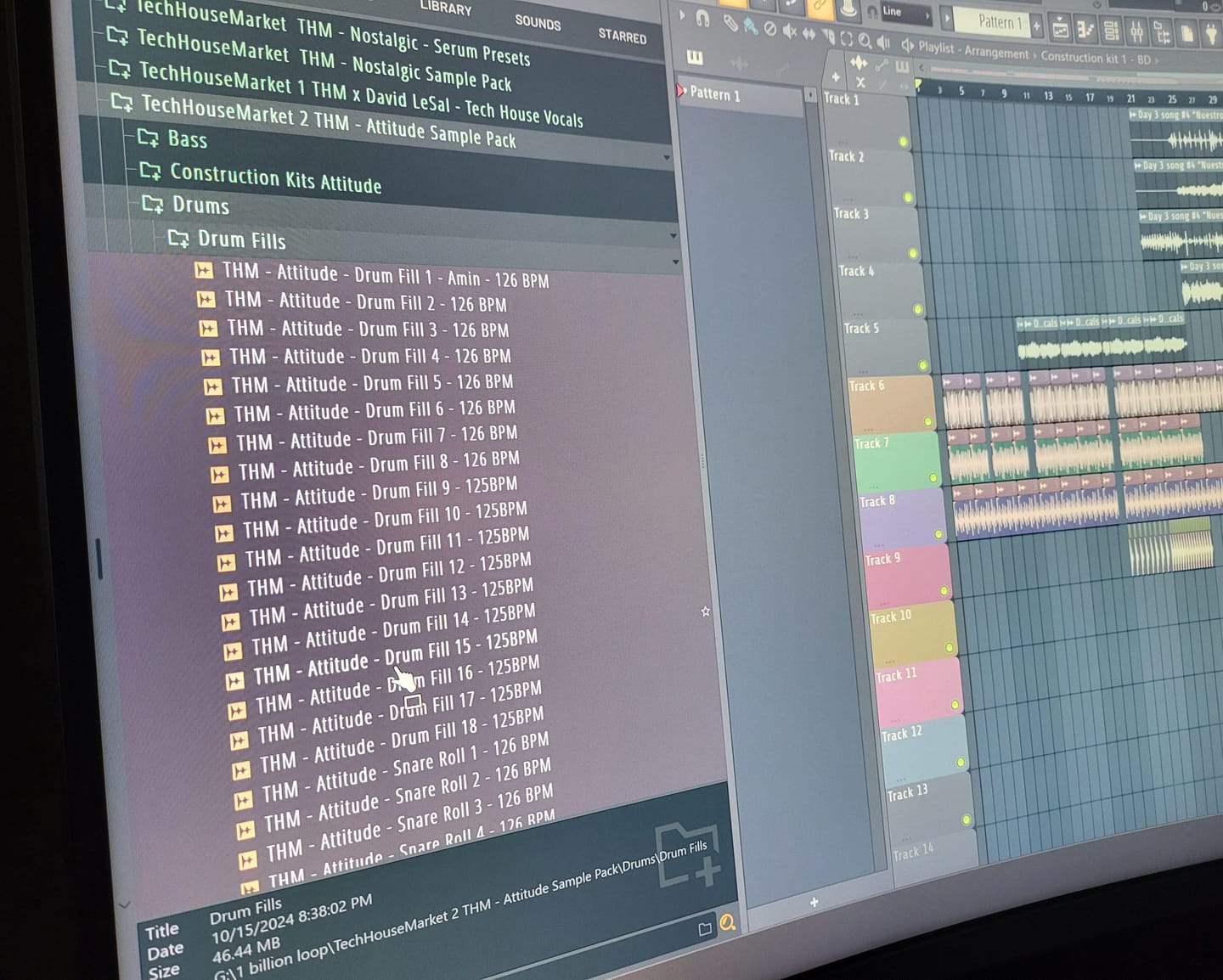
Task: Click the X icon above track headers
Action: pos(860,82)
